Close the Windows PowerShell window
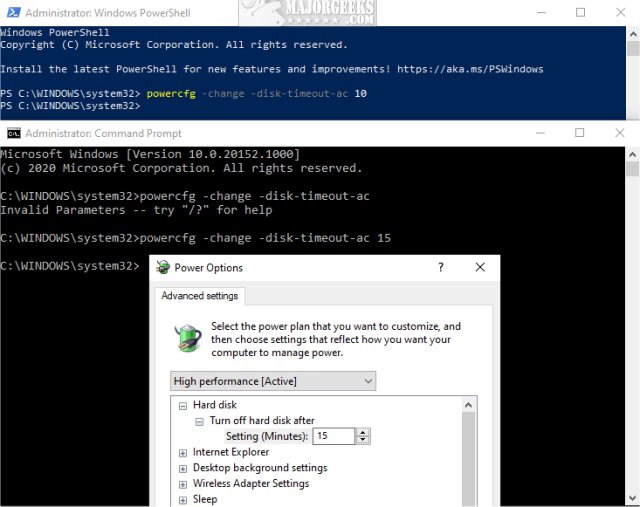Screen dimensions: 640x507 click(x=620, y=13)
